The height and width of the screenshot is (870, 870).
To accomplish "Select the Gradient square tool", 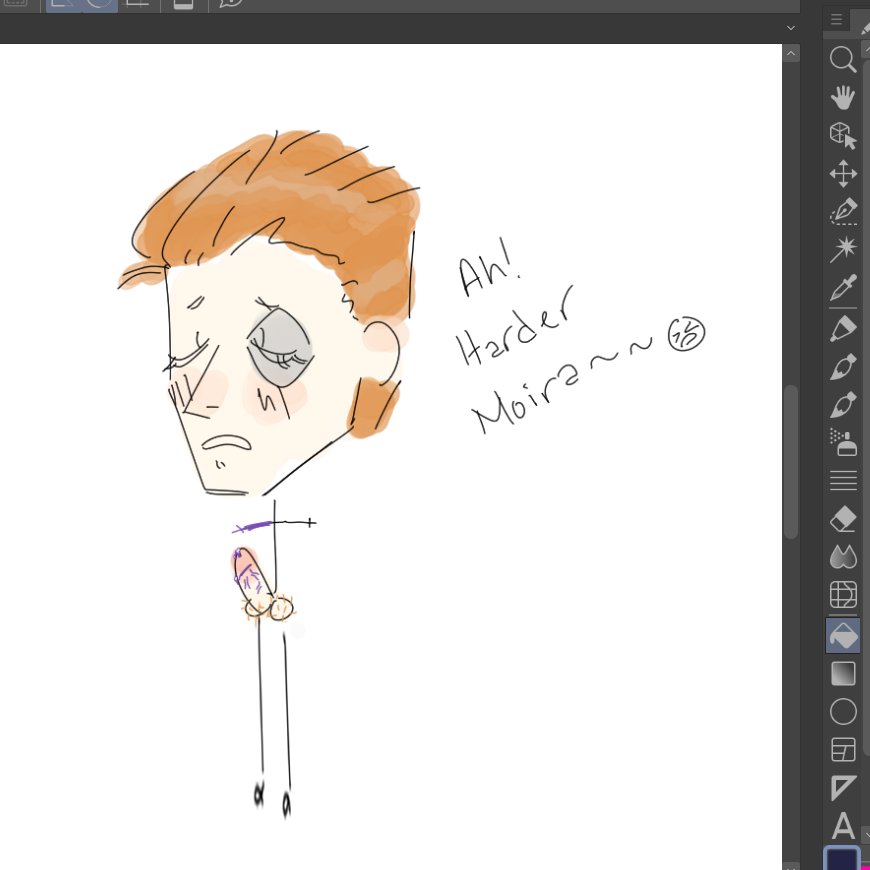I will [843, 674].
